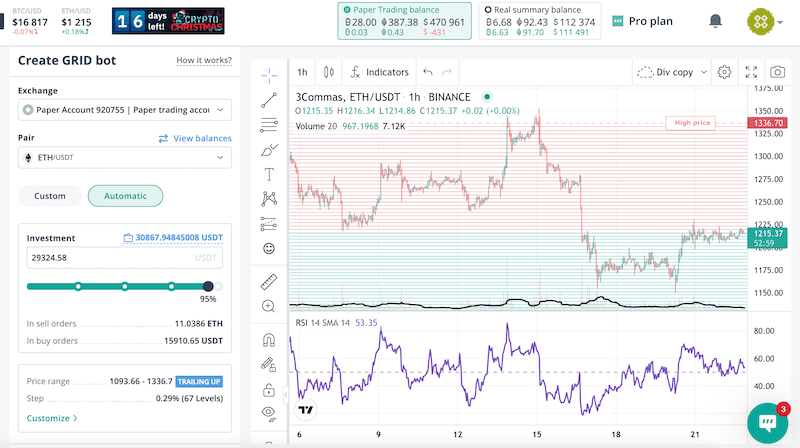Hide all drawings with eye icon
This screenshot has width=800, height=448.
269,413
